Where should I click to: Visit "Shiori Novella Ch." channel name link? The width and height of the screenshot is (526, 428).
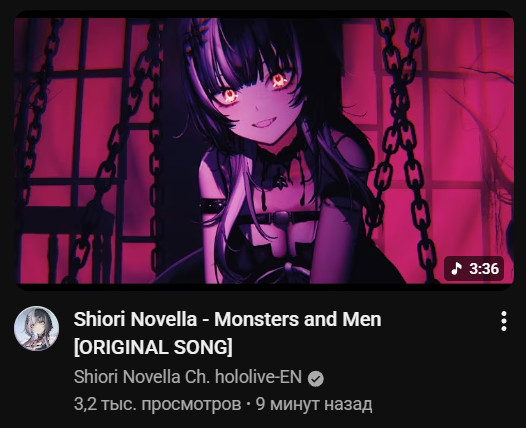pos(142,377)
